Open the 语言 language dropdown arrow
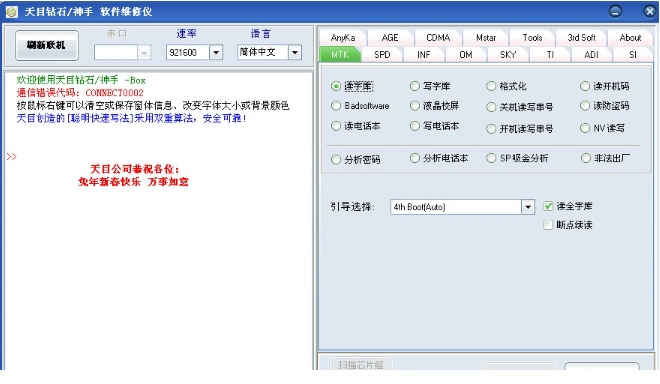Image resolution: width=660 pixels, height=384 pixels. (x=295, y=53)
